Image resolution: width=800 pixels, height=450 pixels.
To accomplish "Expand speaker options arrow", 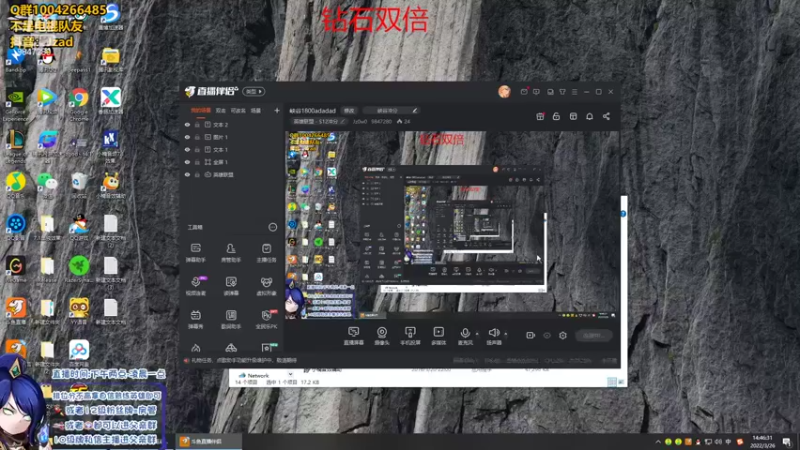I will (506, 334).
